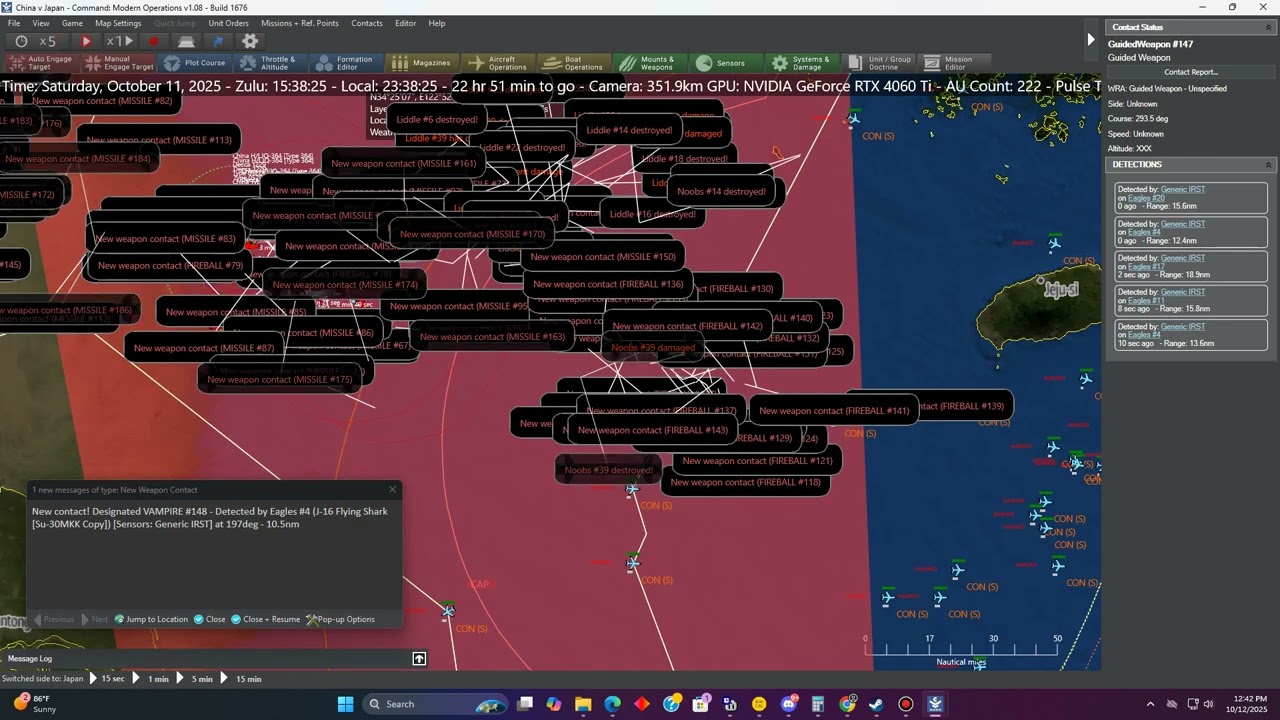Click the Contact Report button
This screenshot has height=720, width=1280.
pyautogui.click(x=1191, y=72)
